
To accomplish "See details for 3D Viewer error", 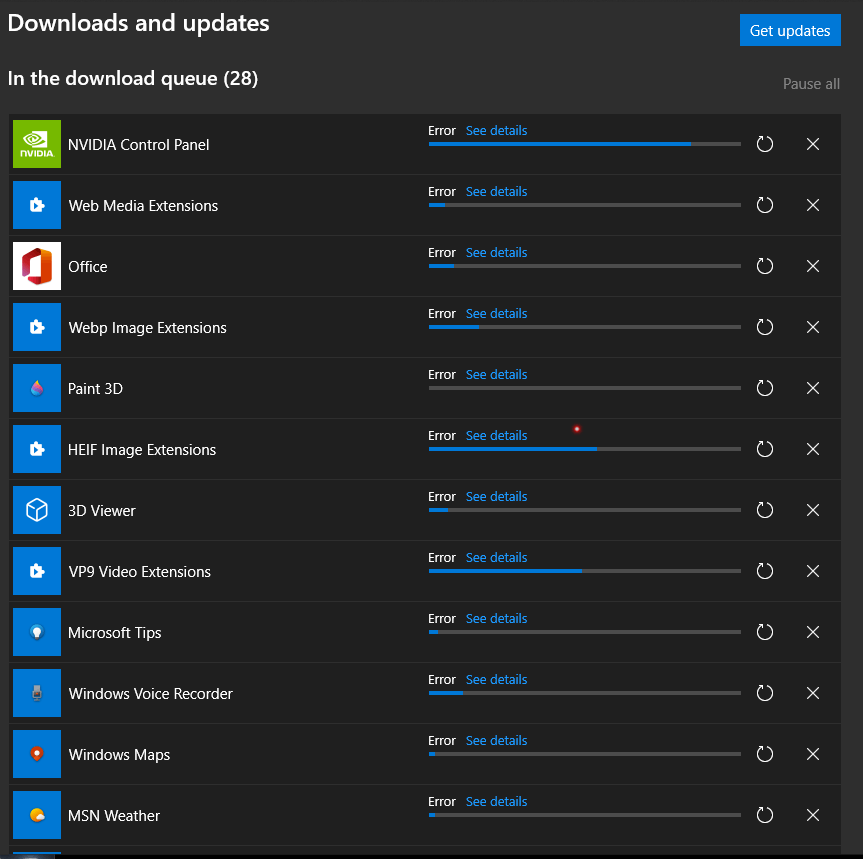I will 496,497.
